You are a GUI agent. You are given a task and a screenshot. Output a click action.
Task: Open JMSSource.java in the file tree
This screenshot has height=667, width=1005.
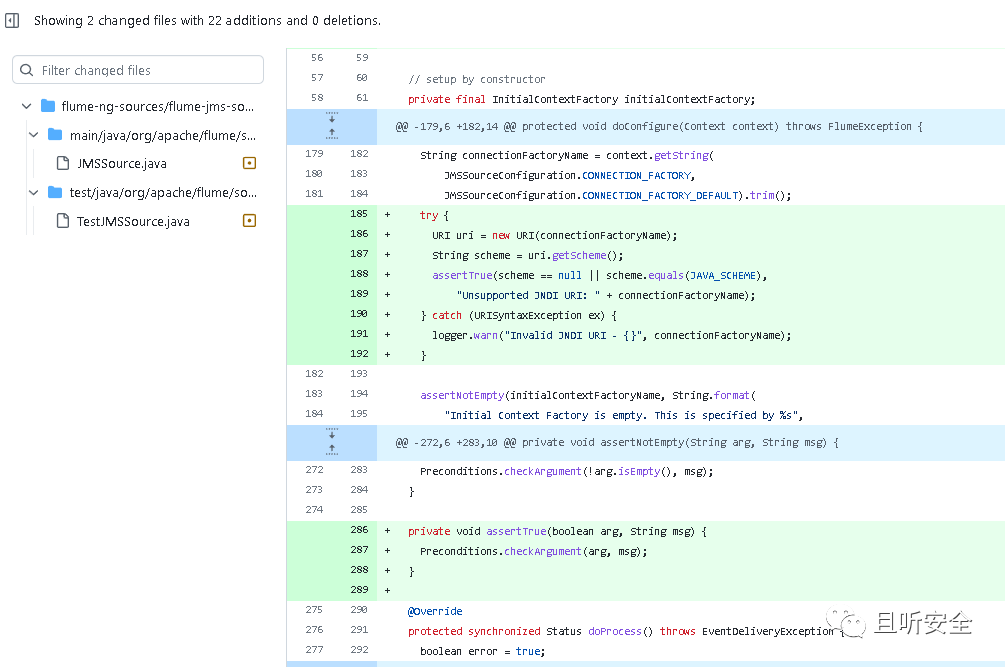[122, 163]
